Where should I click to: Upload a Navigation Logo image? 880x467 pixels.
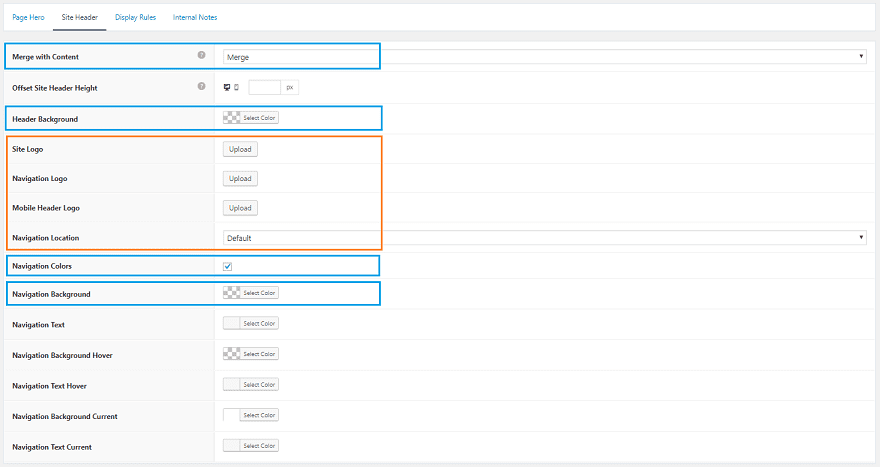pyautogui.click(x=240, y=179)
